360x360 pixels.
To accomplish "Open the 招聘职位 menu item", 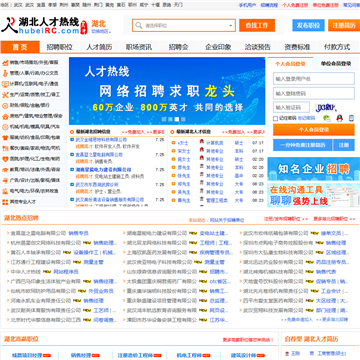I will coord(59,47).
